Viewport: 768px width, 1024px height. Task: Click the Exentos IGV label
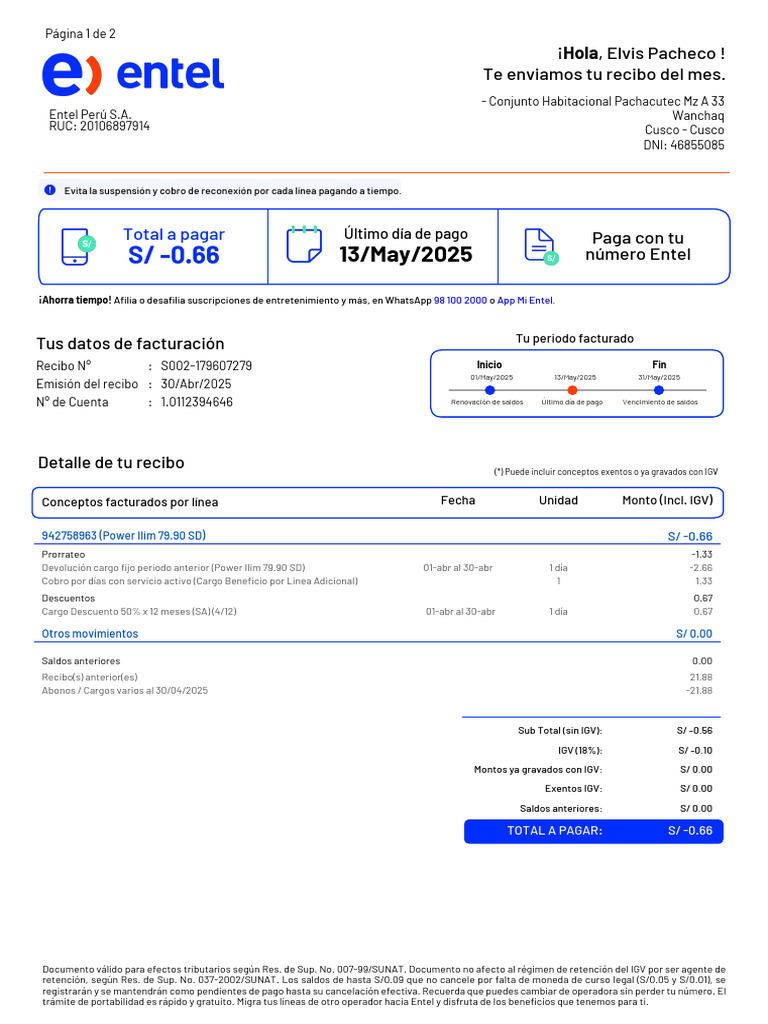[573, 788]
